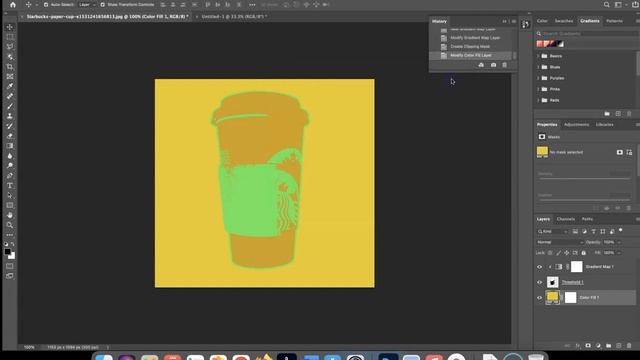Switch to the Swatches tab
This screenshot has width=640, height=360.
[x=564, y=21]
